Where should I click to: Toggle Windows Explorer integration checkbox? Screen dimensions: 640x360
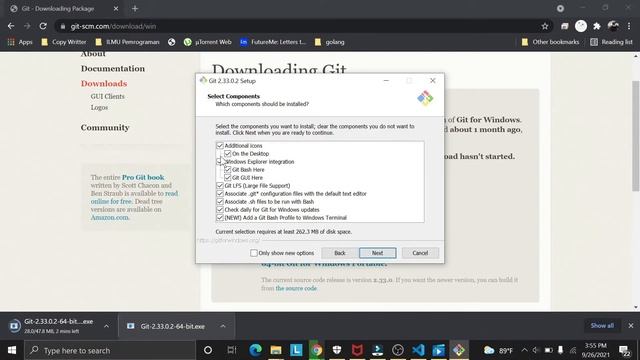[220, 162]
